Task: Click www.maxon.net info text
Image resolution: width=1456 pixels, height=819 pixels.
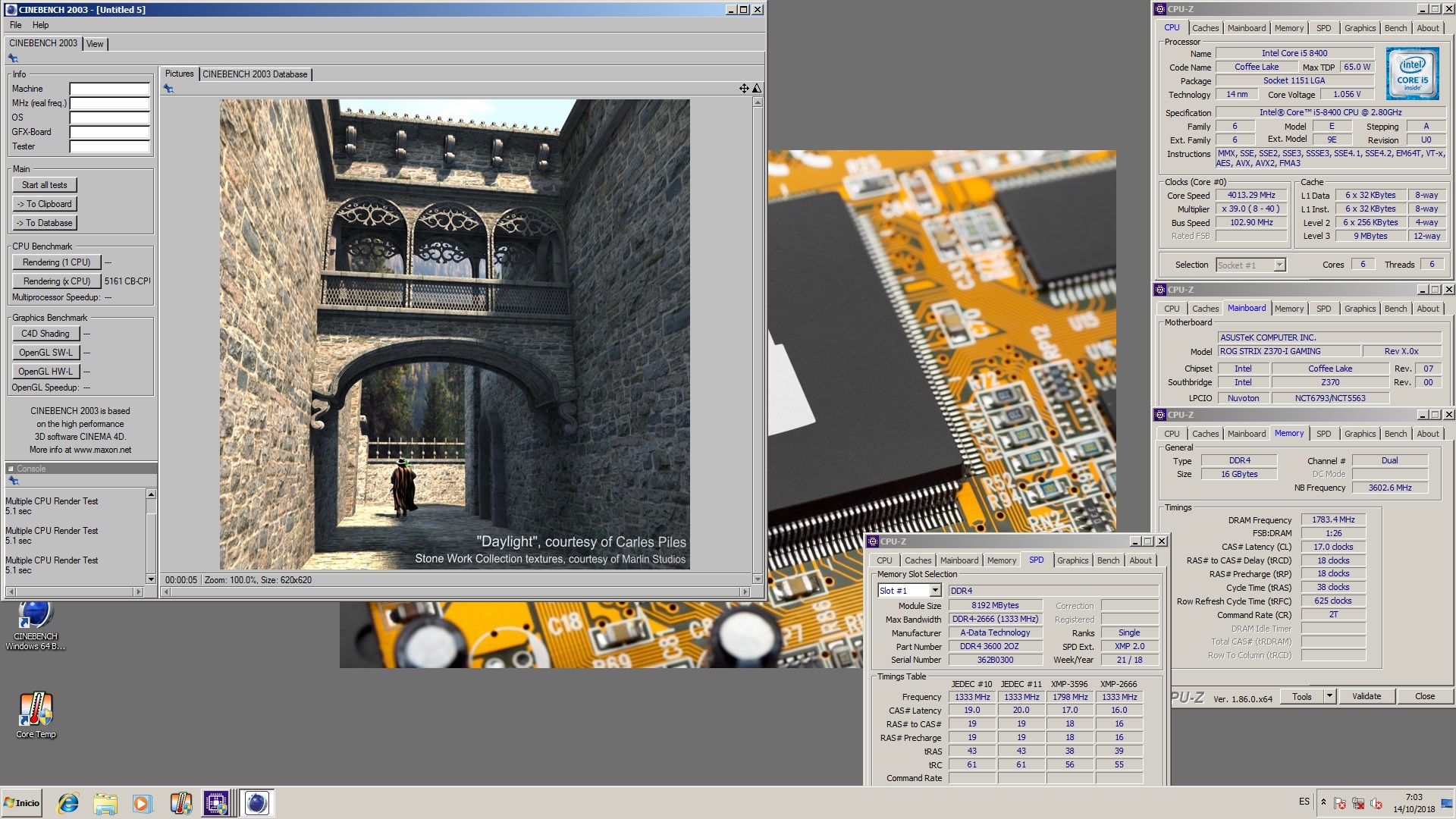Action: [102, 450]
